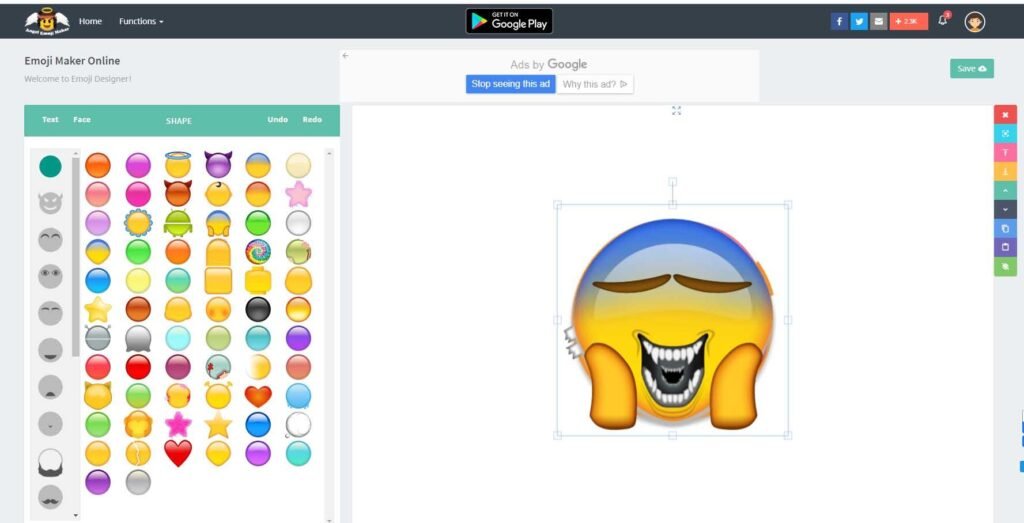
Task: Open the notifications bell
Action: click(942, 20)
